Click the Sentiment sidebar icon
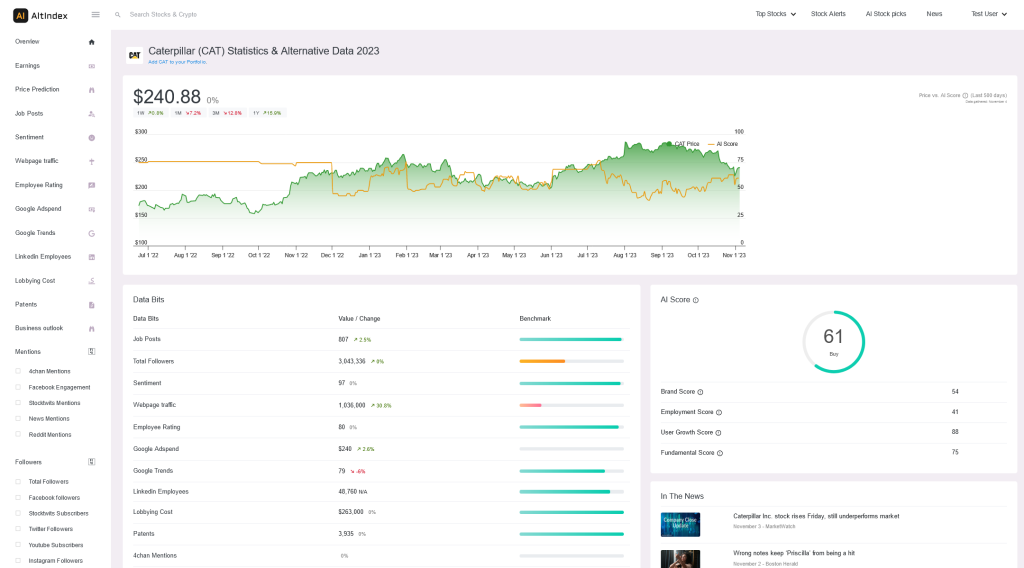The height and width of the screenshot is (568, 1024). (91, 138)
